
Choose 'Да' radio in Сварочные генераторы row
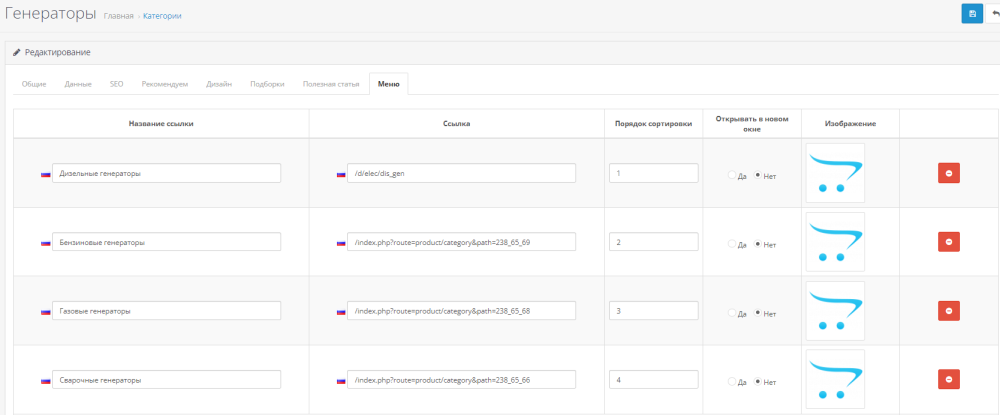731,382
